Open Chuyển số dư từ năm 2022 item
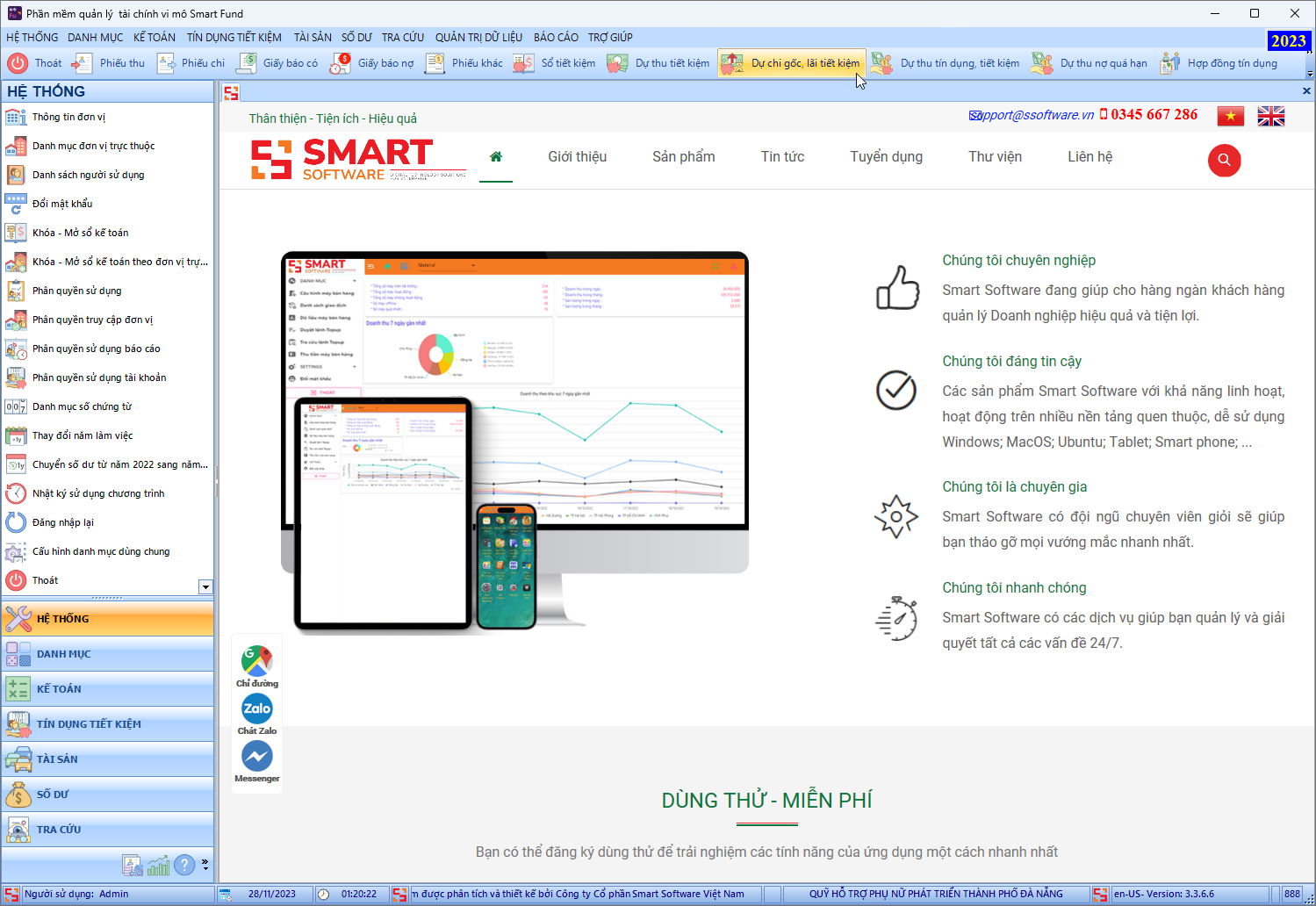 point(107,464)
